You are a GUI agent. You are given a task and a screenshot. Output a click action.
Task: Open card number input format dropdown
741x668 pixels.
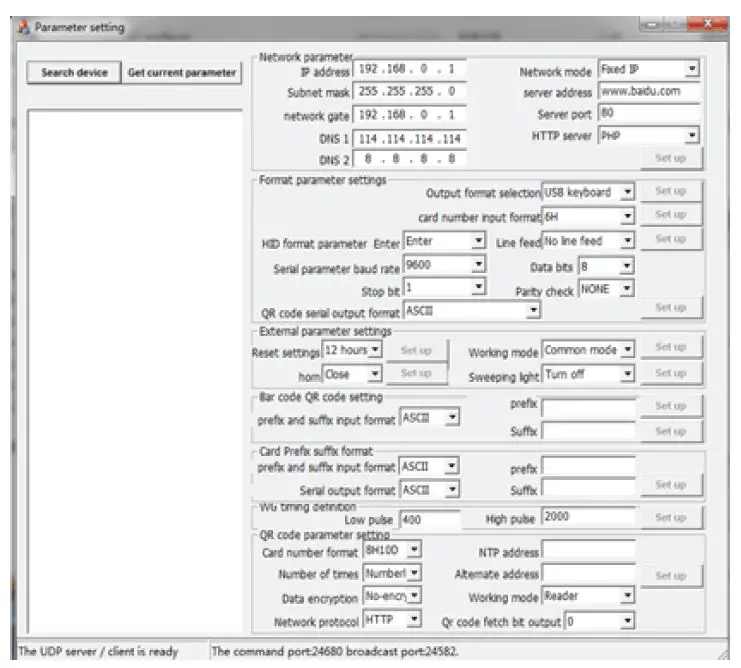[x=627, y=217]
